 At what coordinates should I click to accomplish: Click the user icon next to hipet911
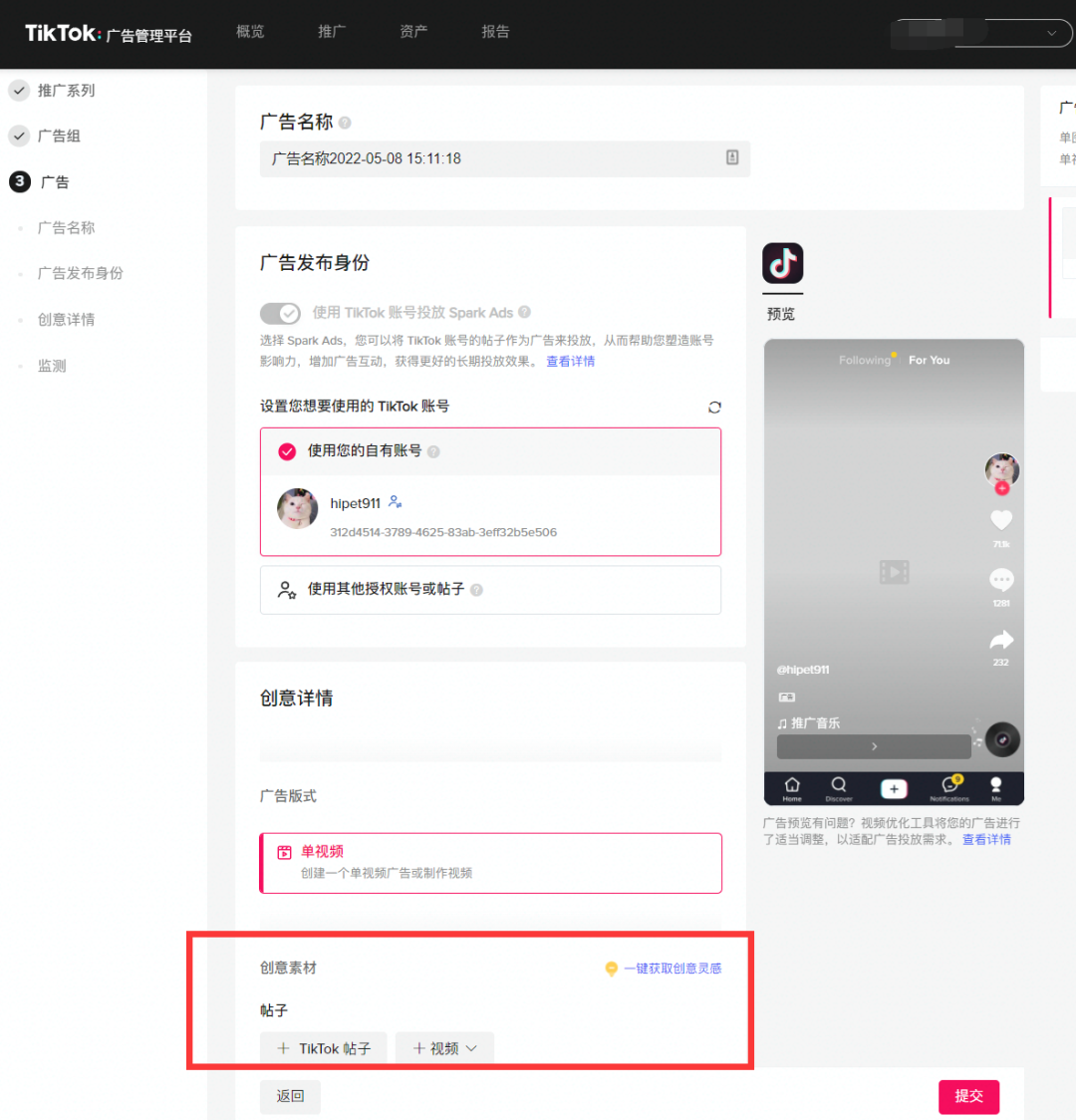[x=395, y=502]
